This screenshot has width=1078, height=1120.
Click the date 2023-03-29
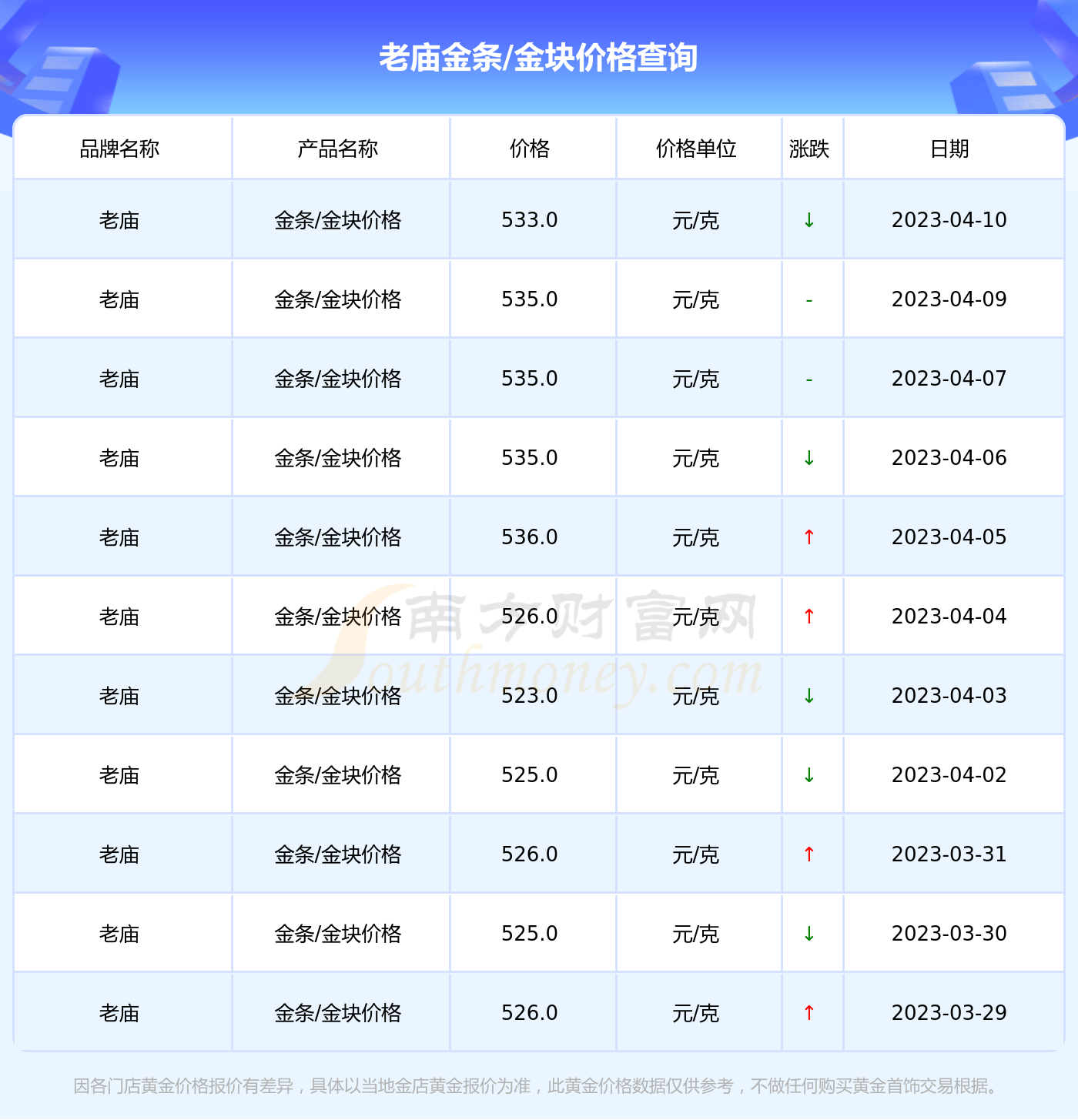click(x=949, y=1013)
